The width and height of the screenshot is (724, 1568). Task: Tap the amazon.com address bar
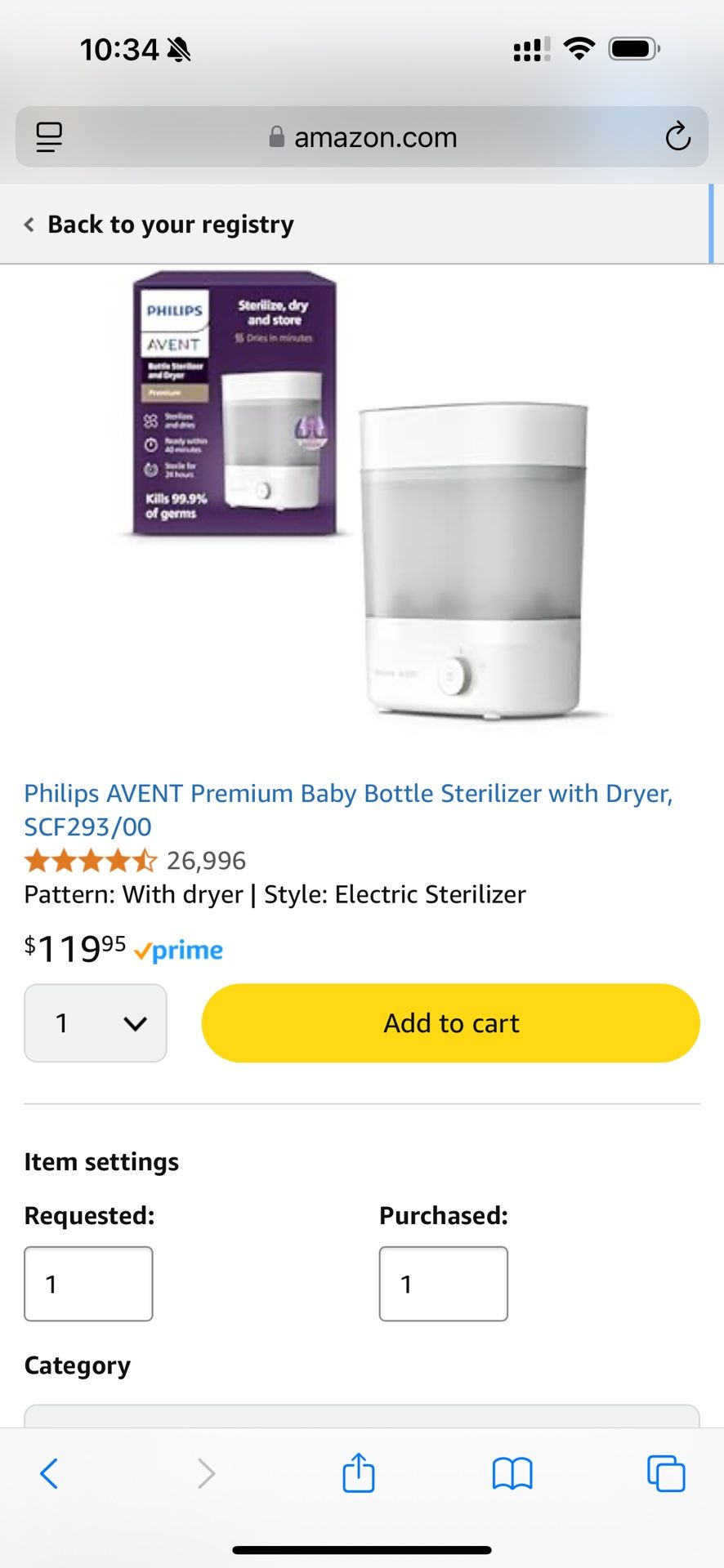(x=362, y=136)
